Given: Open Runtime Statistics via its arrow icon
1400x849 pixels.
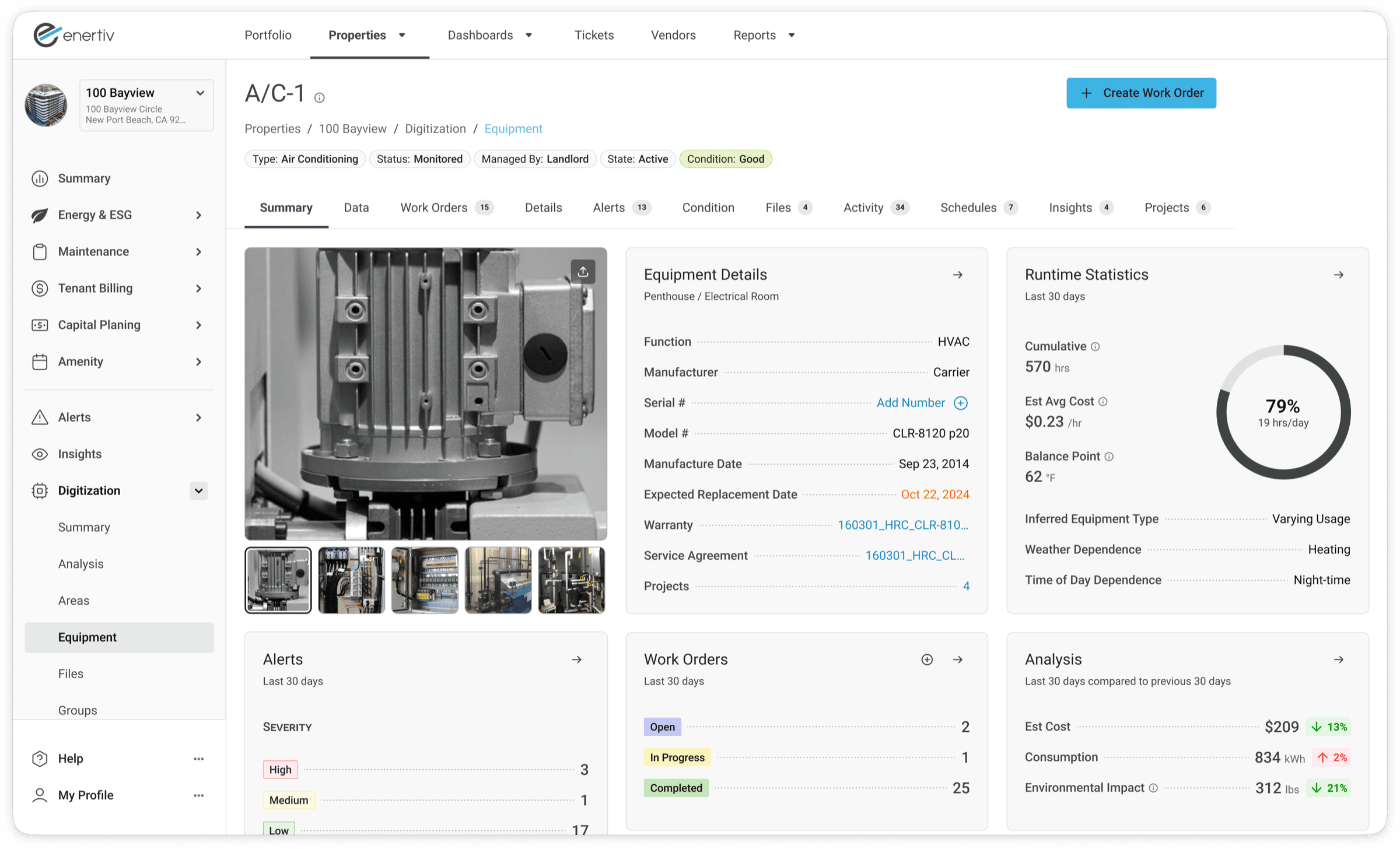Looking at the screenshot, I should click(1338, 275).
